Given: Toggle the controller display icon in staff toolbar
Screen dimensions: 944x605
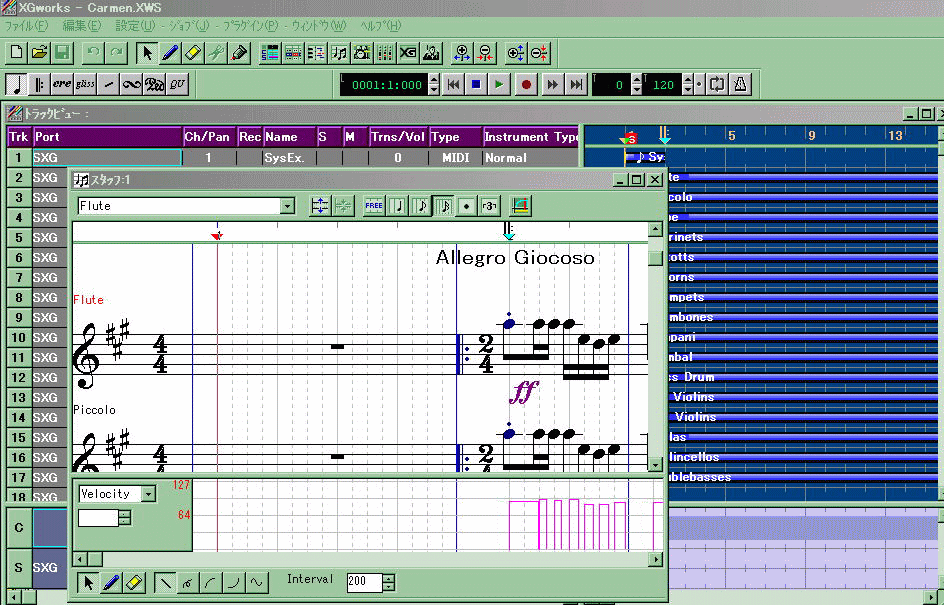Looking at the screenshot, I should click(x=521, y=206).
